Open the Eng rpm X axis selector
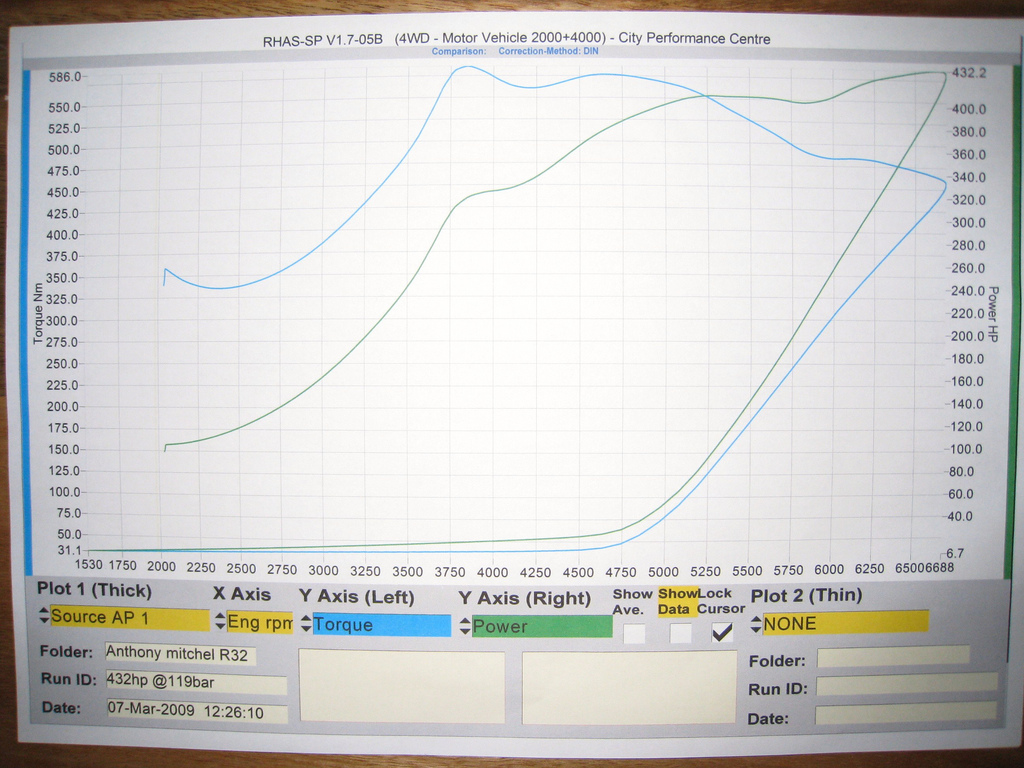1024x768 pixels. tap(259, 622)
